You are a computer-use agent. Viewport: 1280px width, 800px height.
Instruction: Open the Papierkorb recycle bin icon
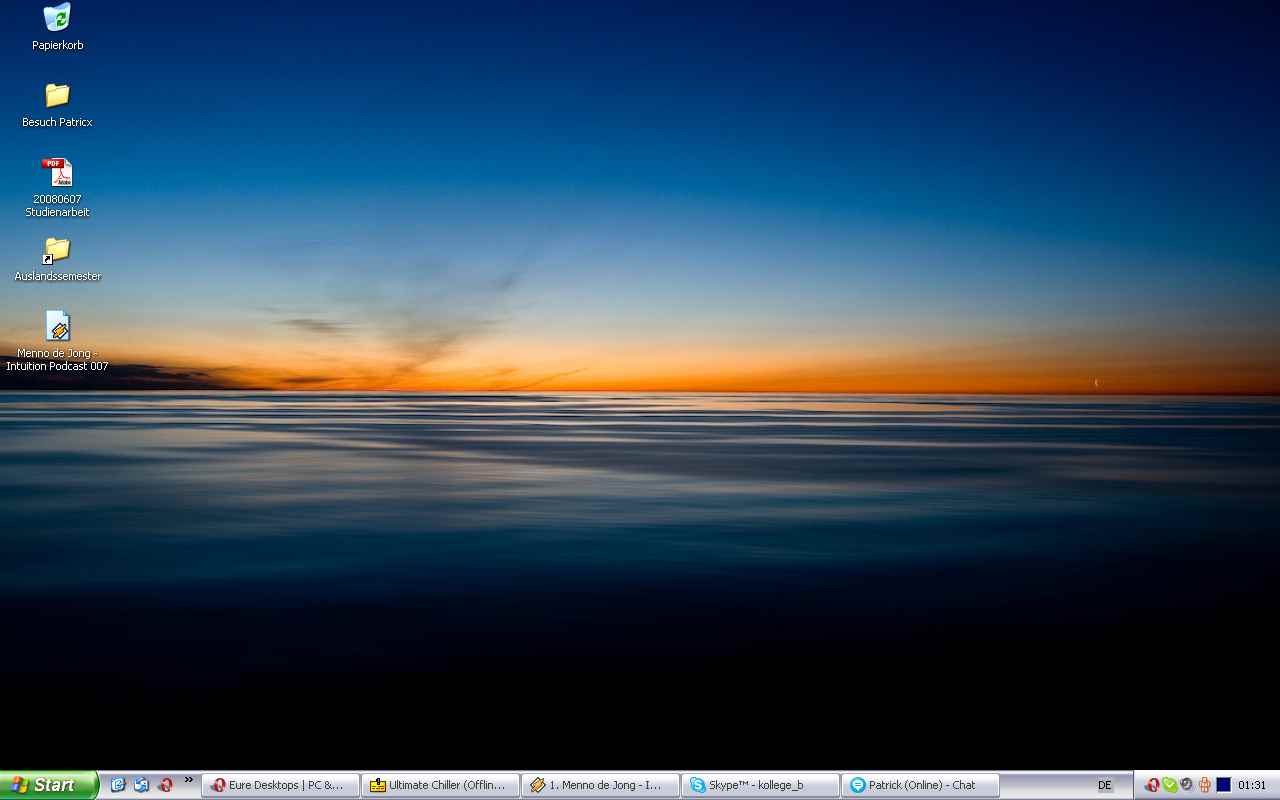click(57, 18)
